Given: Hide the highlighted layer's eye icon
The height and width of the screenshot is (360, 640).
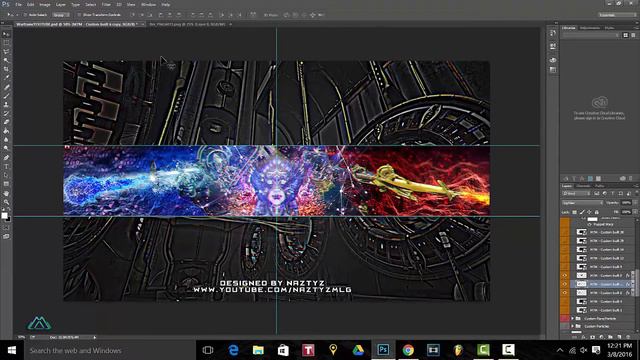Looking at the screenshot, I should [565, 284].
